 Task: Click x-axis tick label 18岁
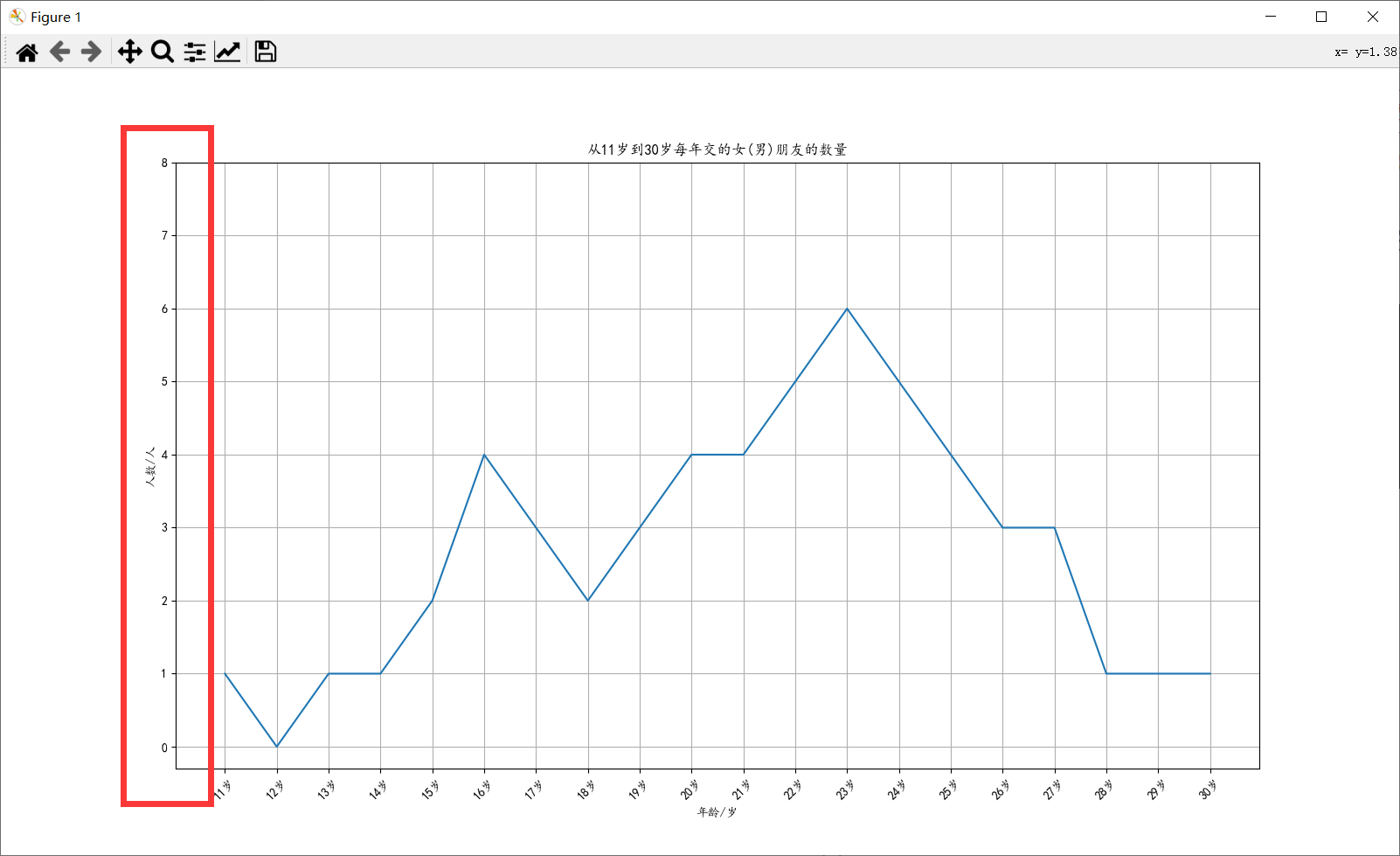(586, 790)
